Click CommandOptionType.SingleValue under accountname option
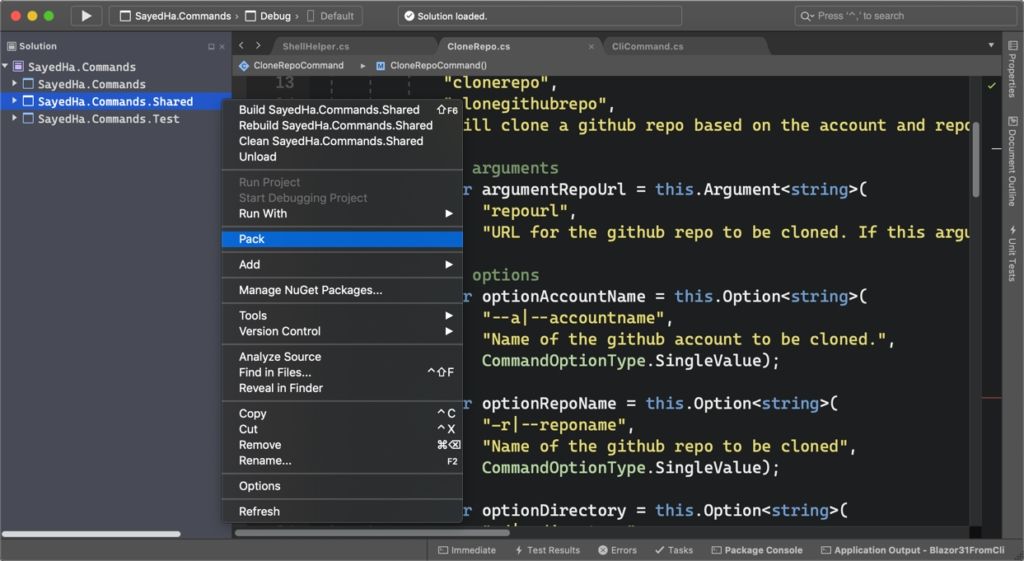The width and height of the screenshot is (1024, 561). pos(630,361)
